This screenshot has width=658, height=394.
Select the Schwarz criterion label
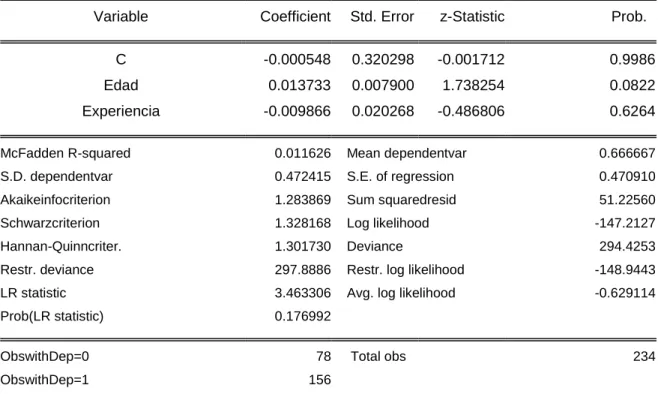[x=50, y=223]
